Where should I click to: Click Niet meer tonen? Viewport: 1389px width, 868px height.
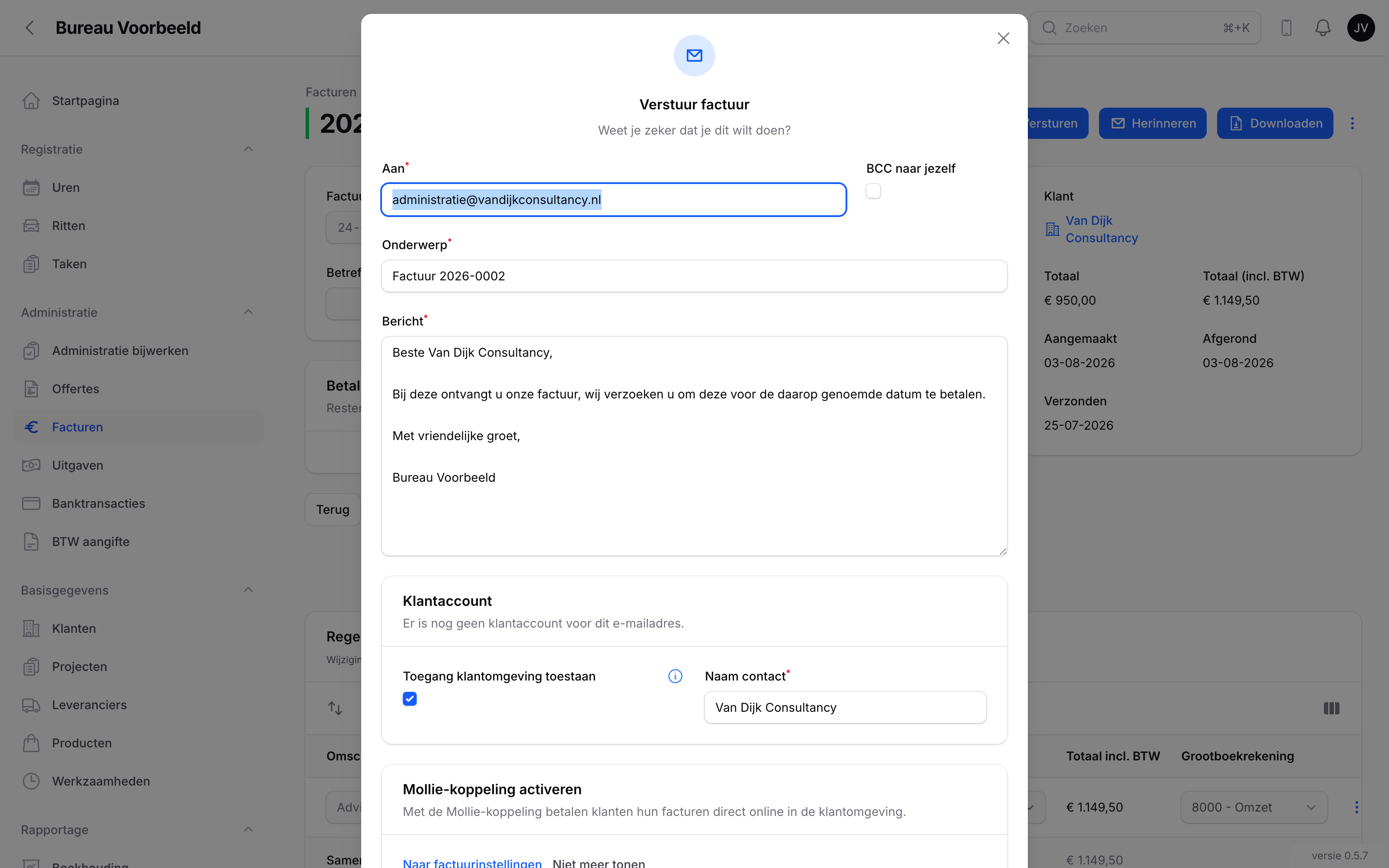coord(599,863)
